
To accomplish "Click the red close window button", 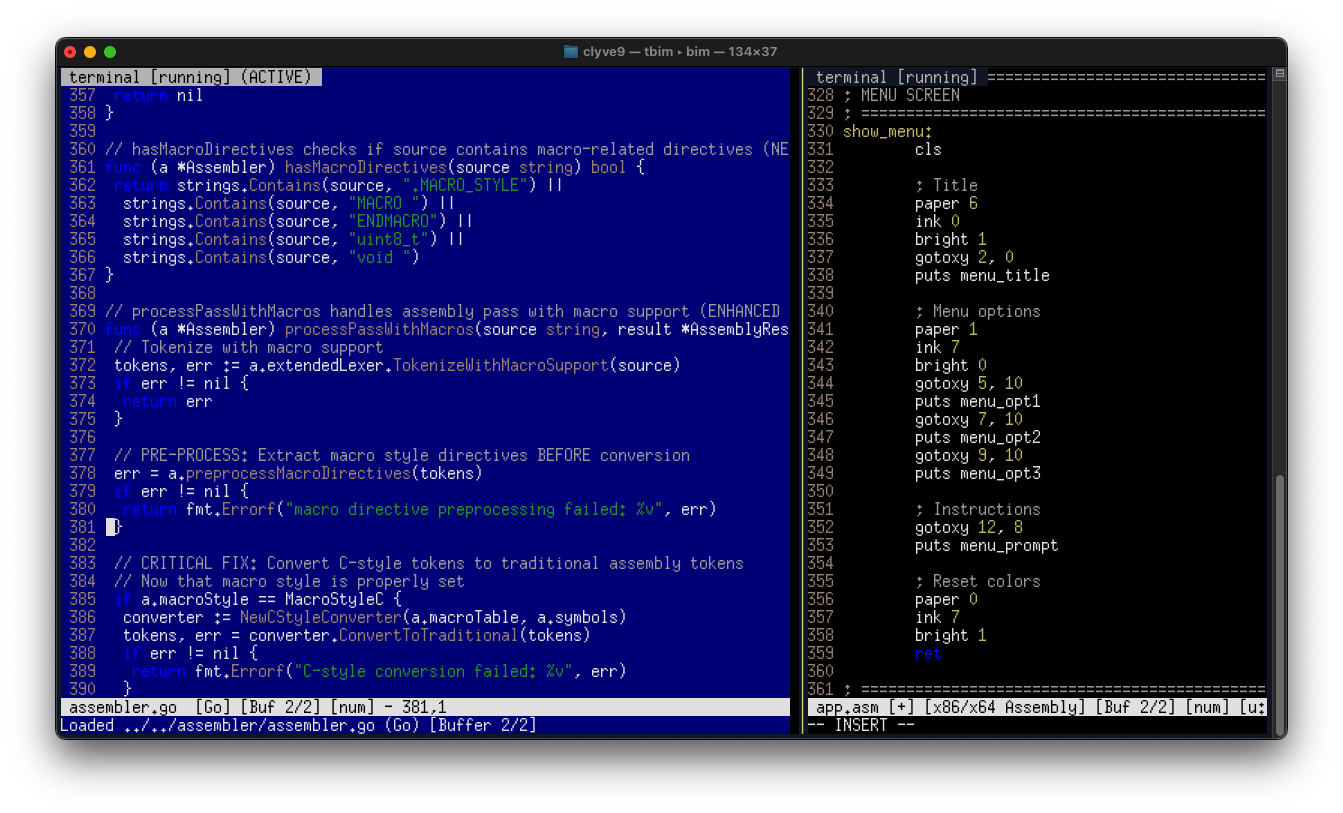I will coord(70,52).
